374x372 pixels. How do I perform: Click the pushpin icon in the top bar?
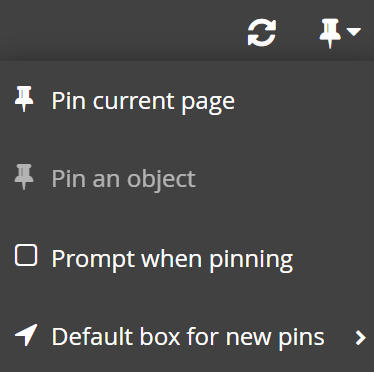coord(330,33)
